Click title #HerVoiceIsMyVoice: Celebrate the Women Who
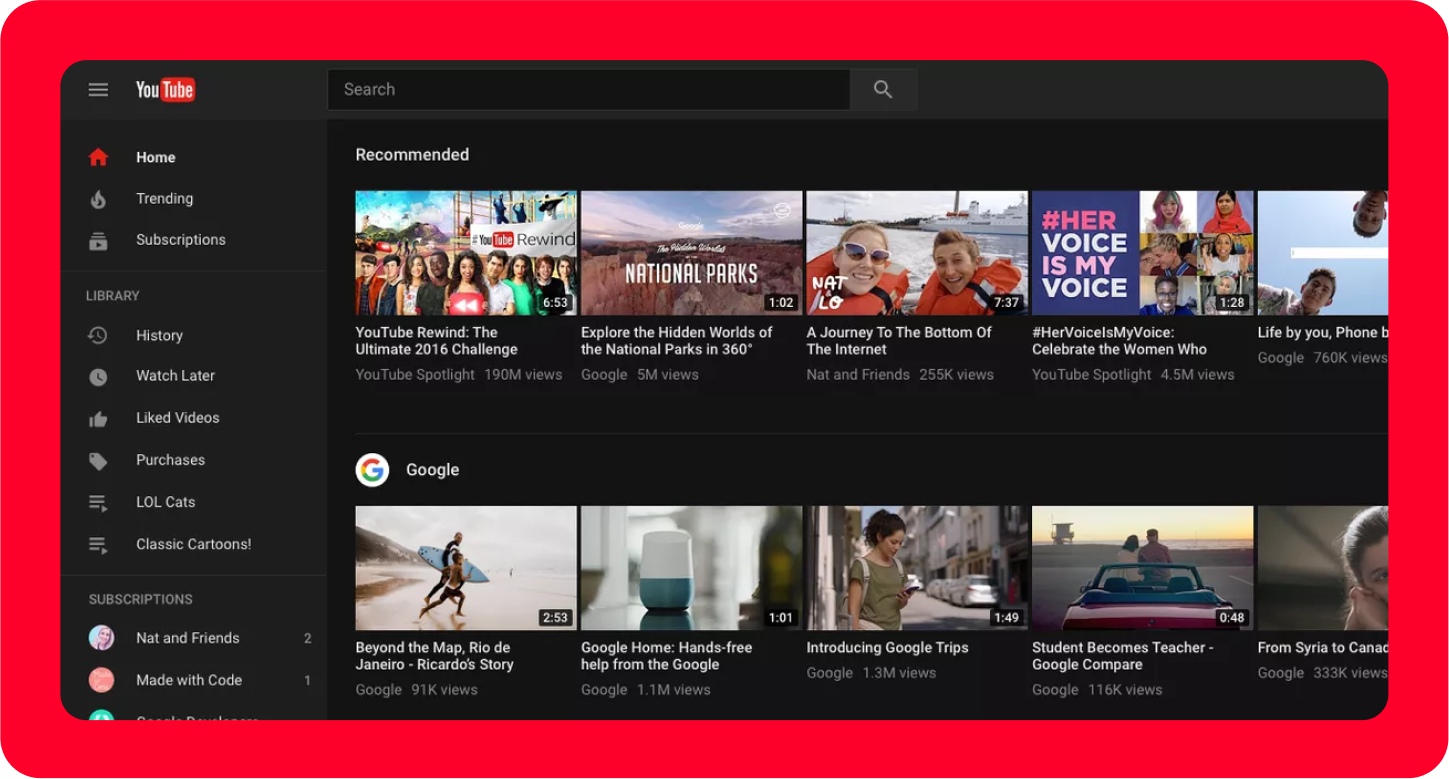1449x779 pixels. click(1120, 341)
